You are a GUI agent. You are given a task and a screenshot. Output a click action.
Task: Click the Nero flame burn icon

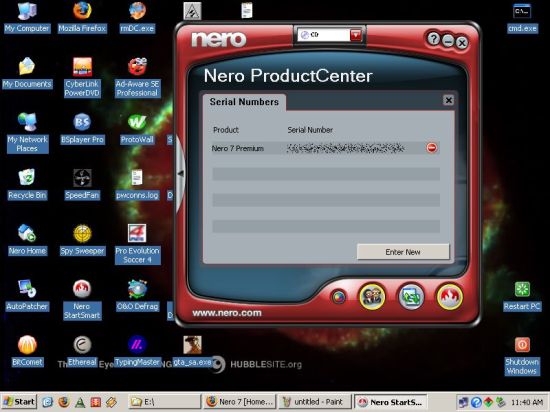449,297
